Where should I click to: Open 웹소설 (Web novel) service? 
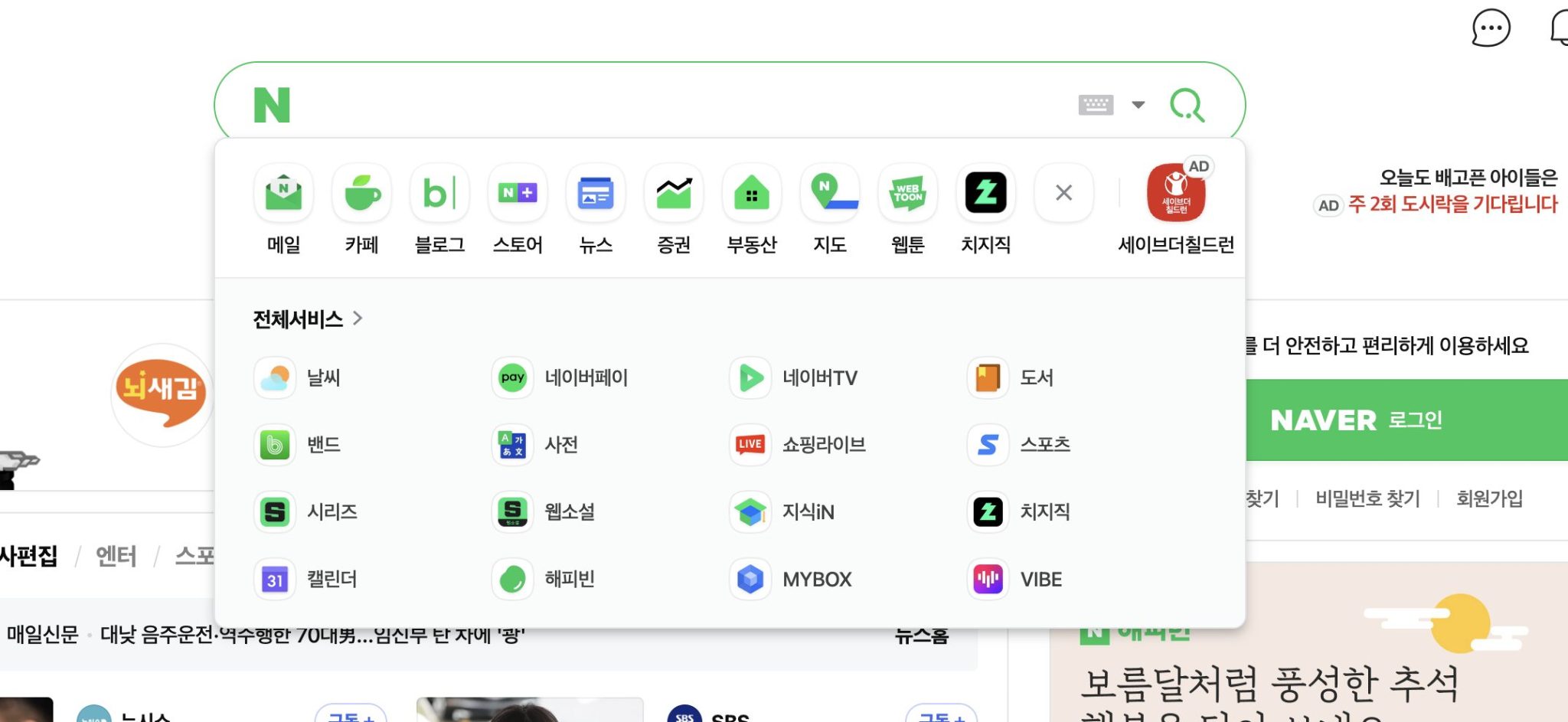click(x=544, y=512)
